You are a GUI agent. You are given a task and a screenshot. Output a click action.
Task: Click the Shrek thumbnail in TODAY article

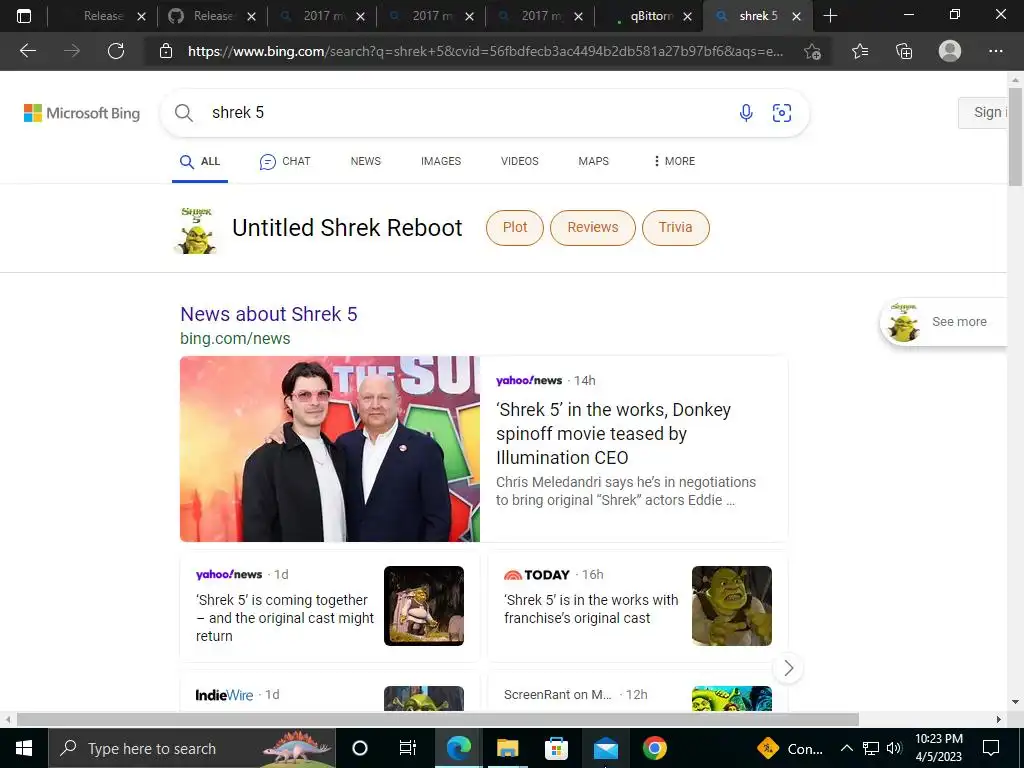tap(731, 606)
